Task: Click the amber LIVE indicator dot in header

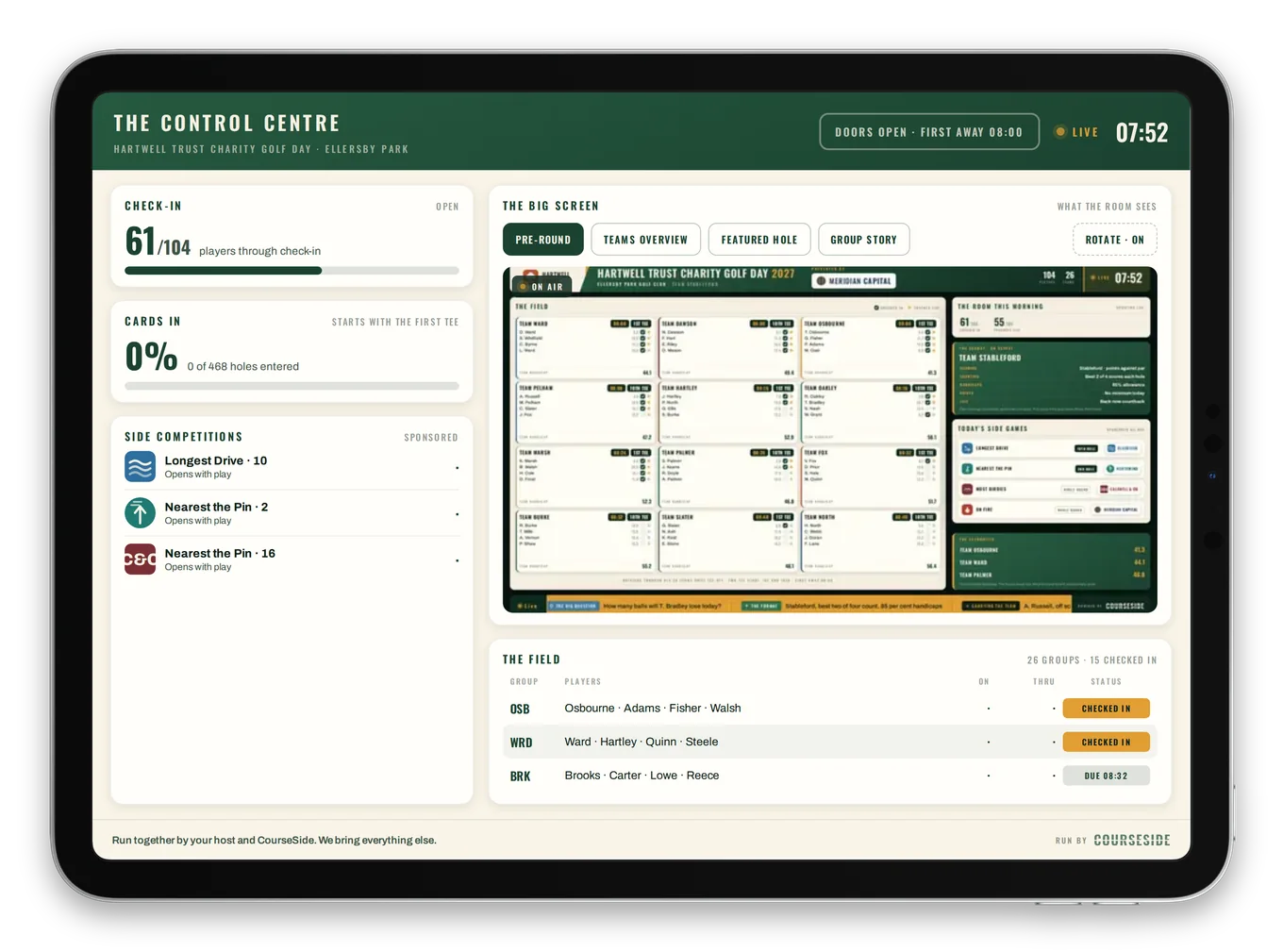Action: tap(1060, 132)
